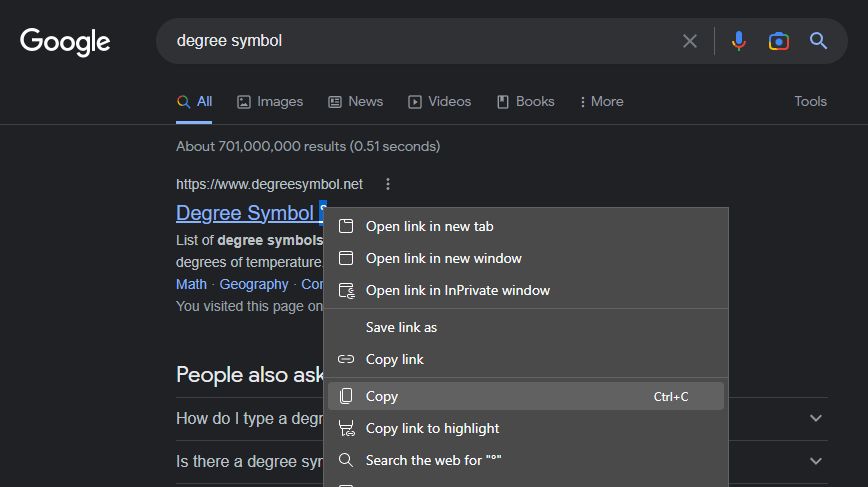Image resolution: width=868 pixels, height=487 pixels.
Task: Switch to the News tab
Action: [355, 102]
